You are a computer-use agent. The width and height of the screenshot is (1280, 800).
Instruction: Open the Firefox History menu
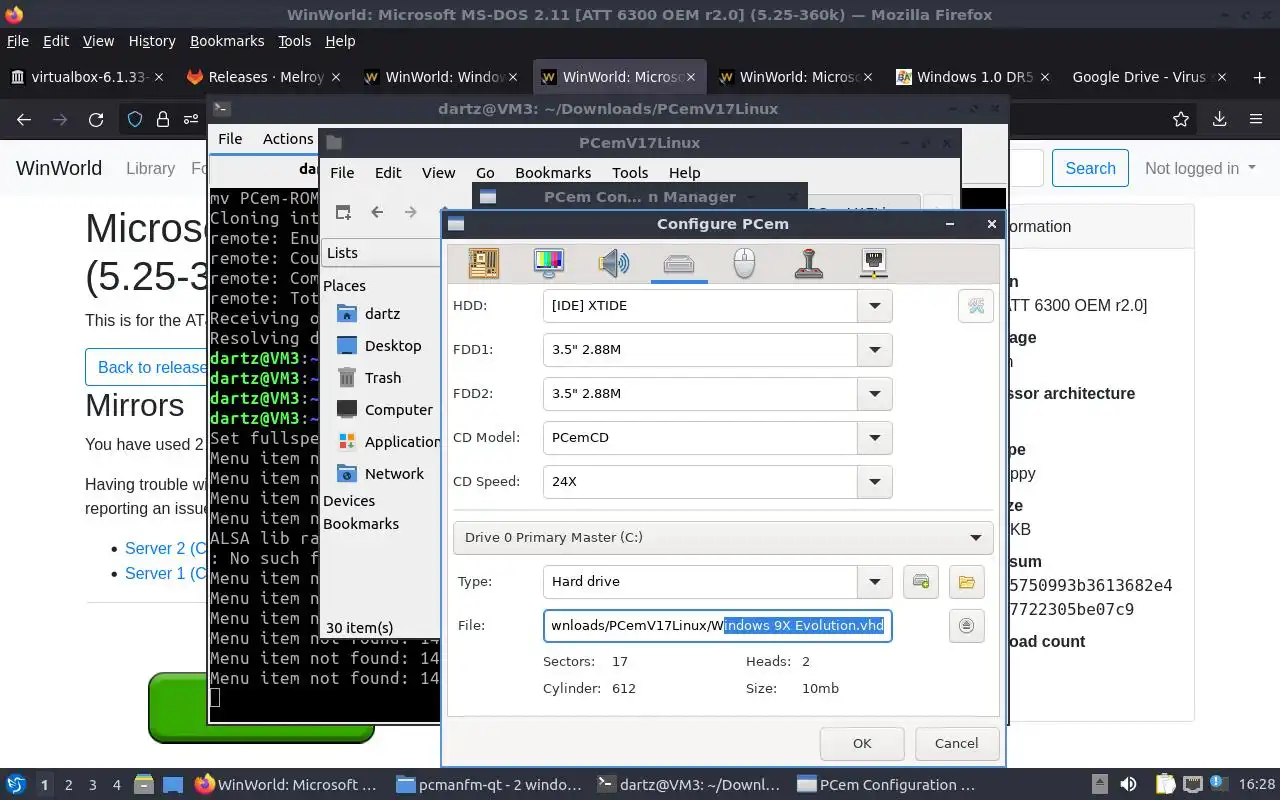[x=152, y=41]
